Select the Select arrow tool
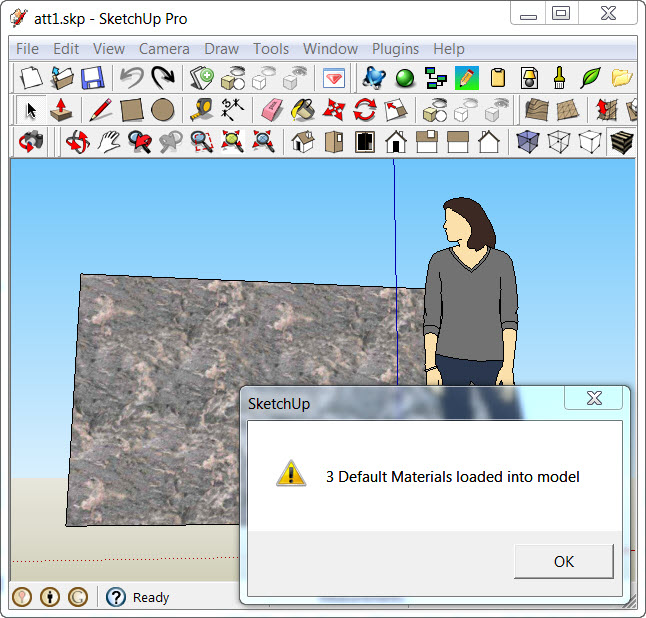 click(x=32, y=110)
